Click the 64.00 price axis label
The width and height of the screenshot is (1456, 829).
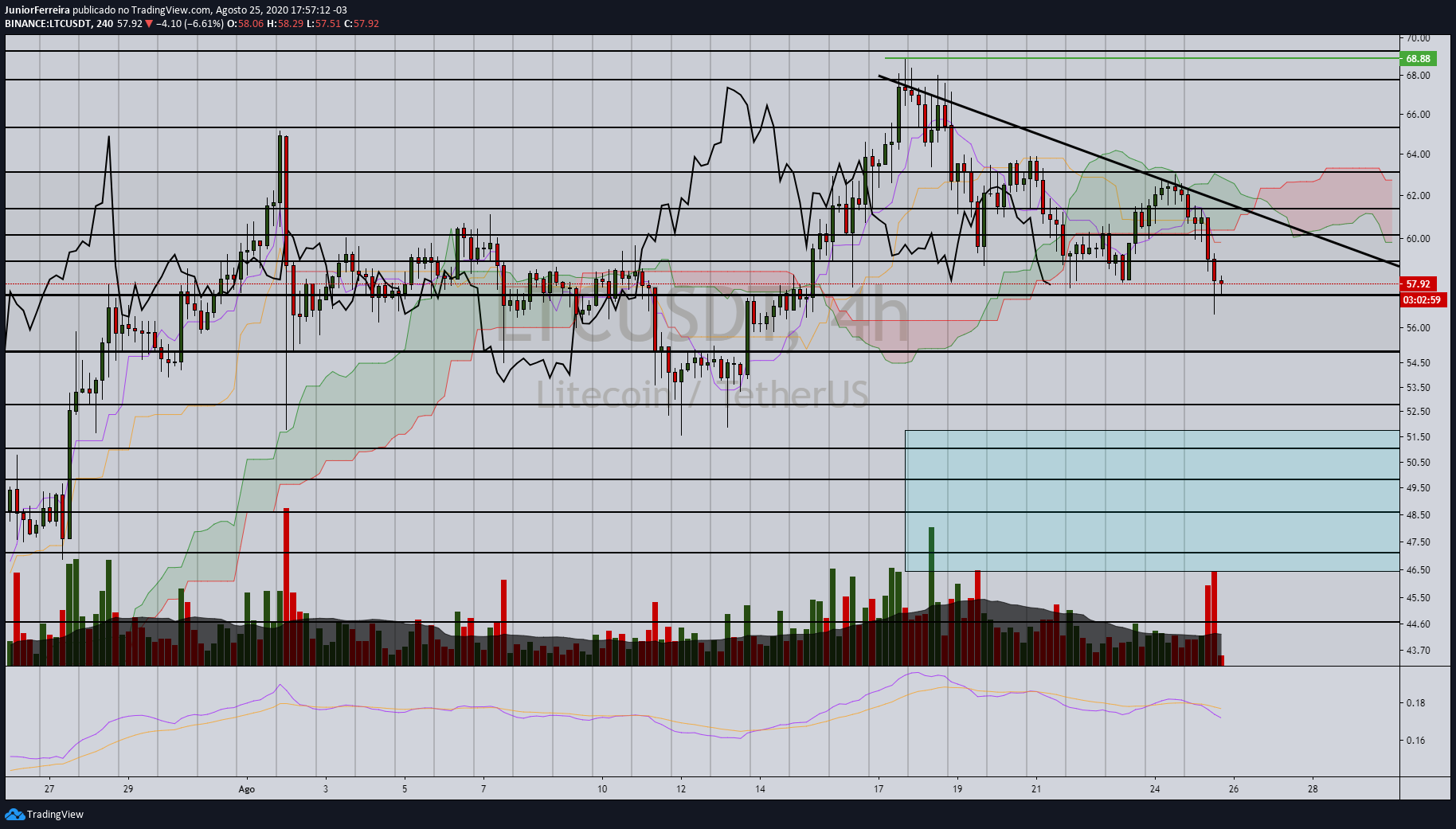[1418, 154]
